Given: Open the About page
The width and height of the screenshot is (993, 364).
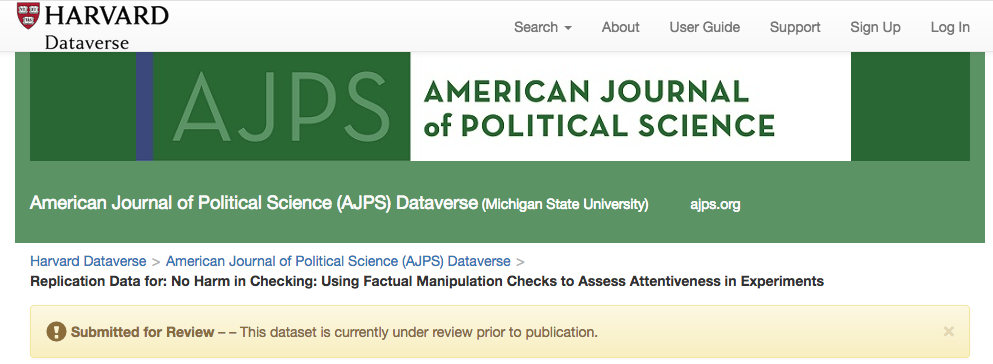Looking at the screenshot, I should (x=621, y=27).
